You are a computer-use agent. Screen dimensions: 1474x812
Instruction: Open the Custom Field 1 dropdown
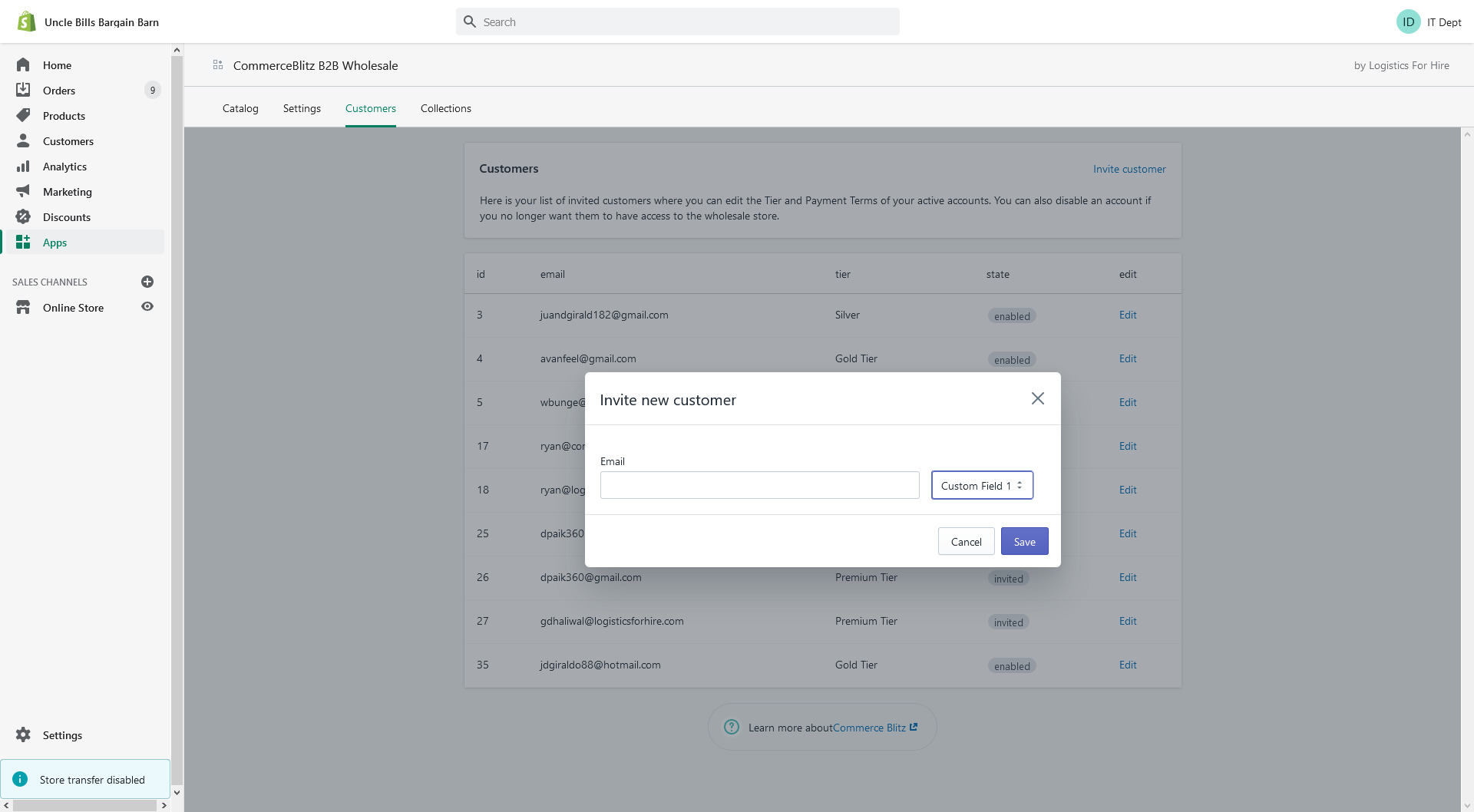click(x=982, y=485)
